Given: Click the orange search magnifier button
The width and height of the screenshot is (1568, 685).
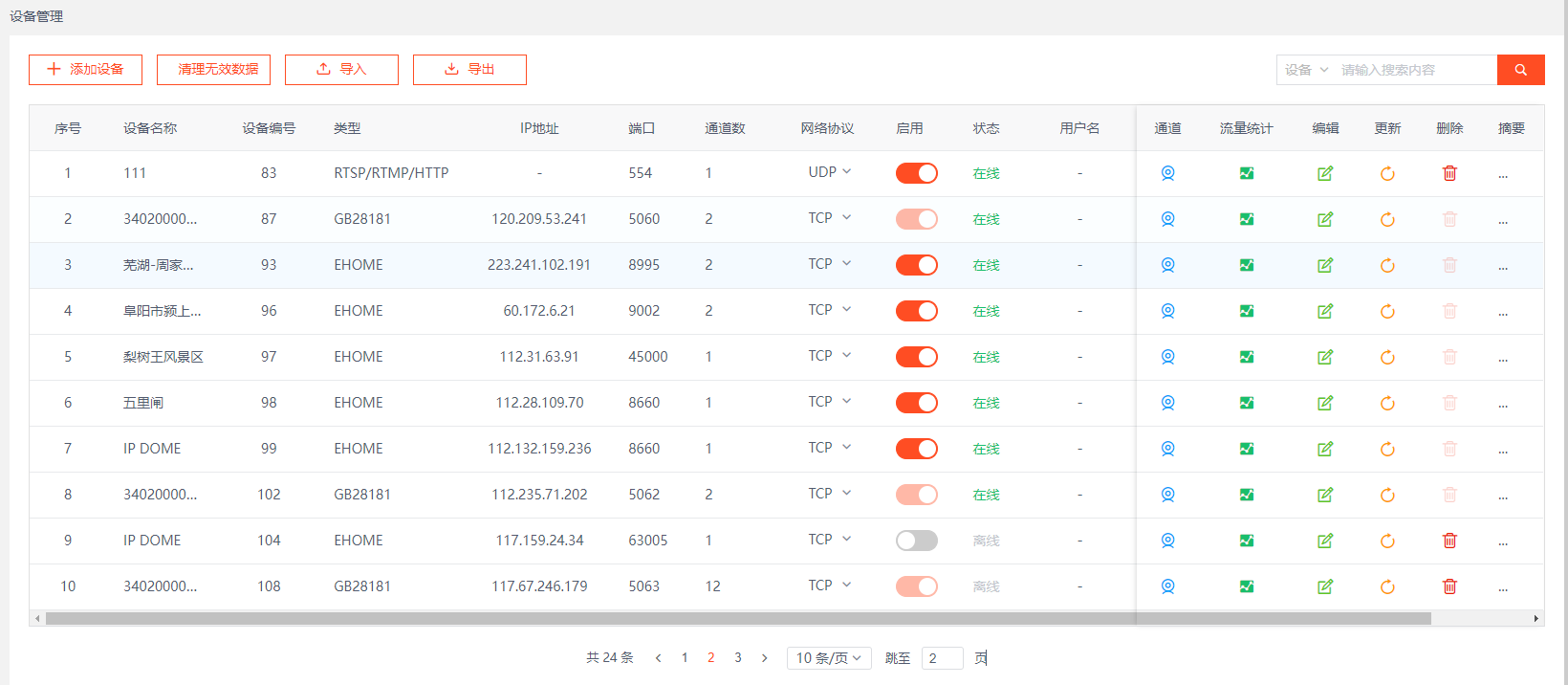Looking at the screenshot, I should pyautogui.click(x=1520, y=70).
